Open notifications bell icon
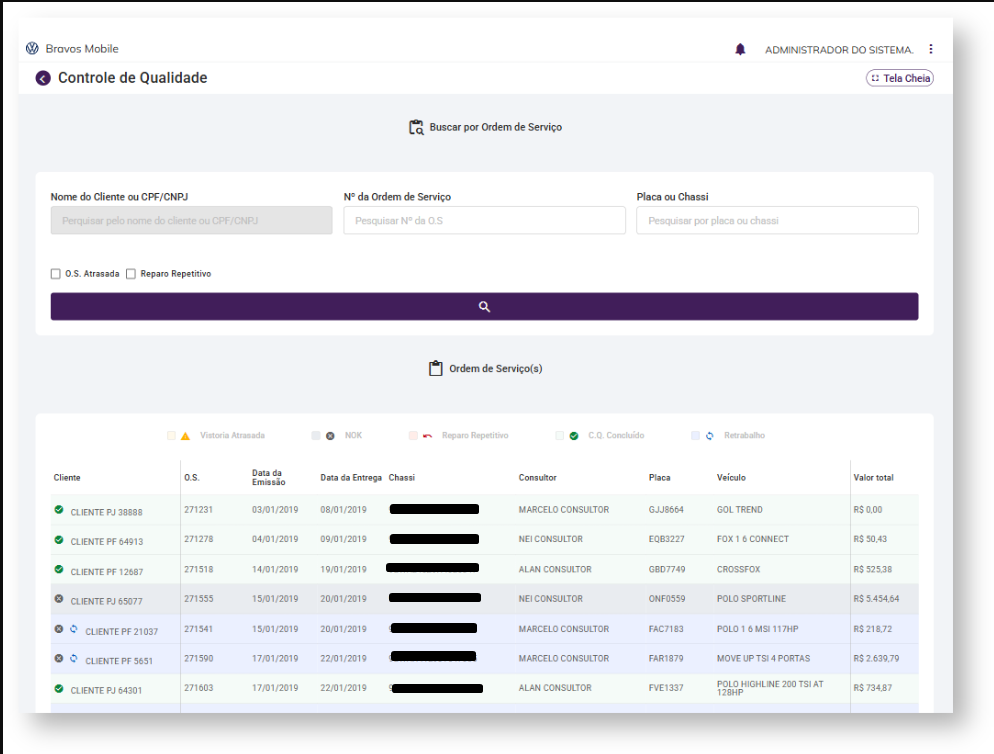The image size is (994, 754). pyautogui.click(x=740, y=49)
